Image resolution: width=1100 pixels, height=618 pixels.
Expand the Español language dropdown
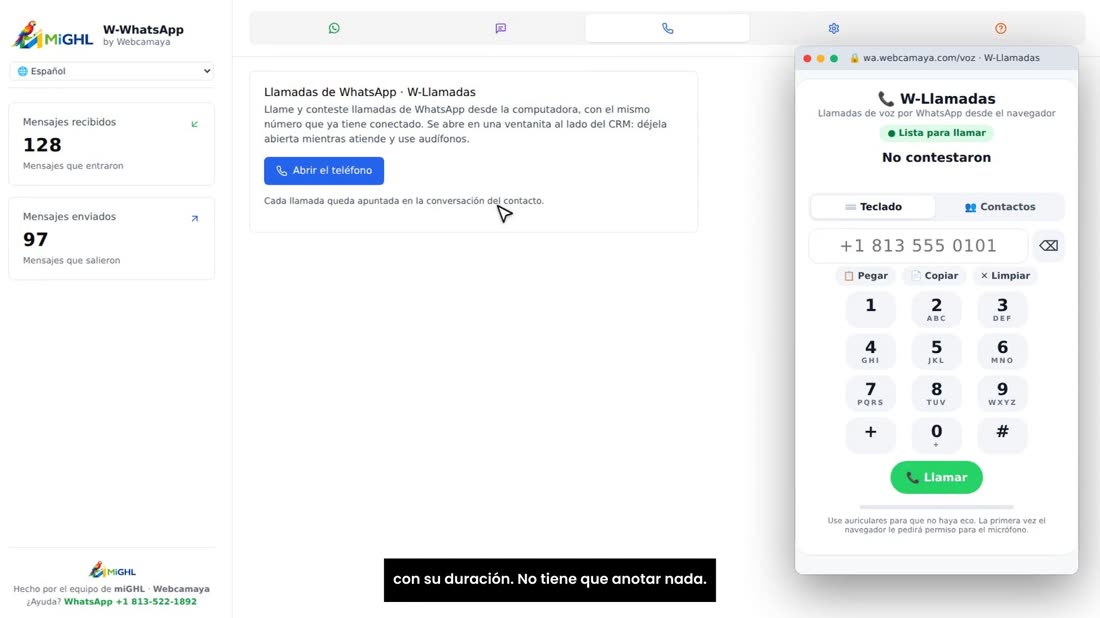point(112,71)
